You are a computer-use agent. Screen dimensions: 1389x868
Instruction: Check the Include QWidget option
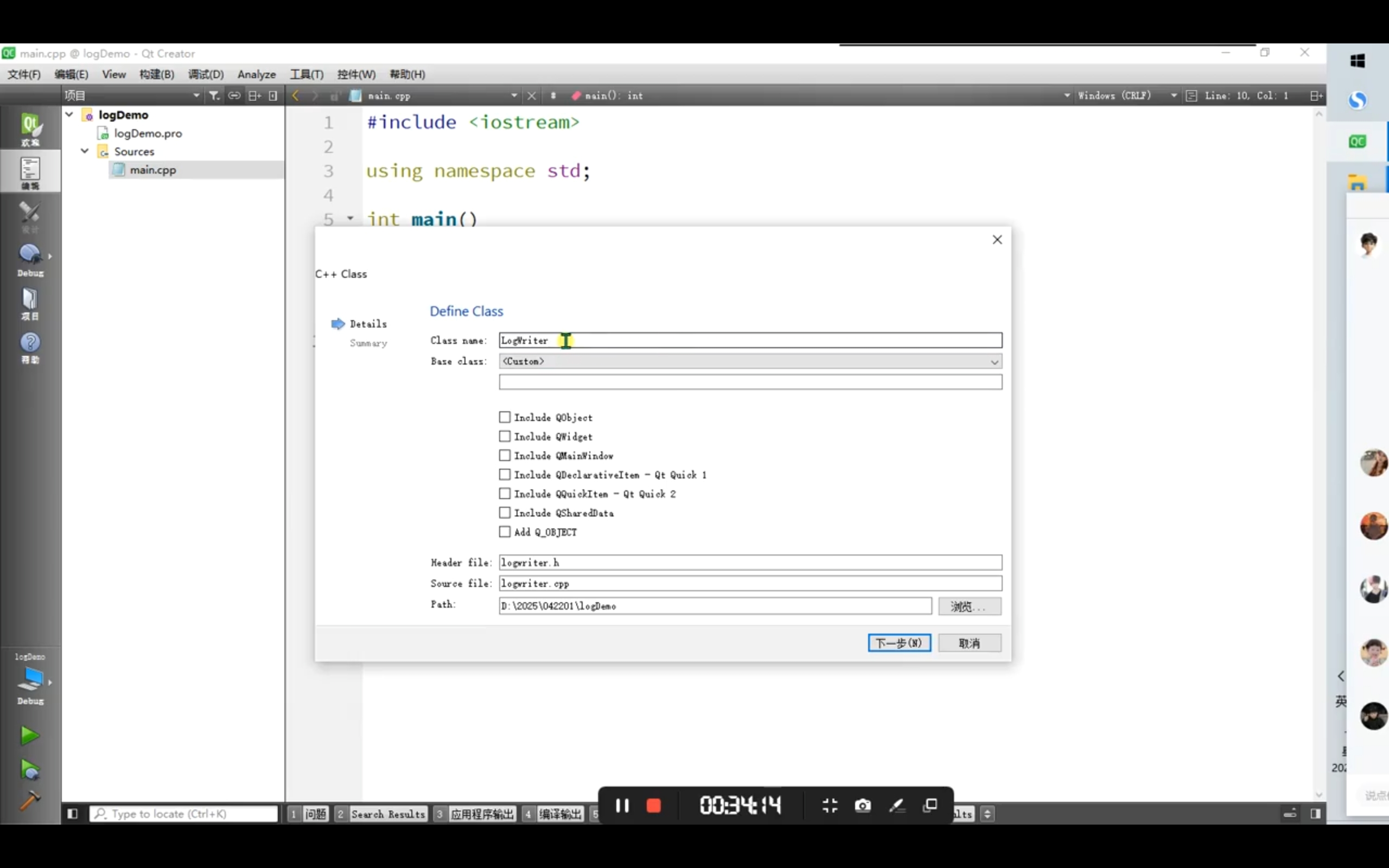click(505, 436)
